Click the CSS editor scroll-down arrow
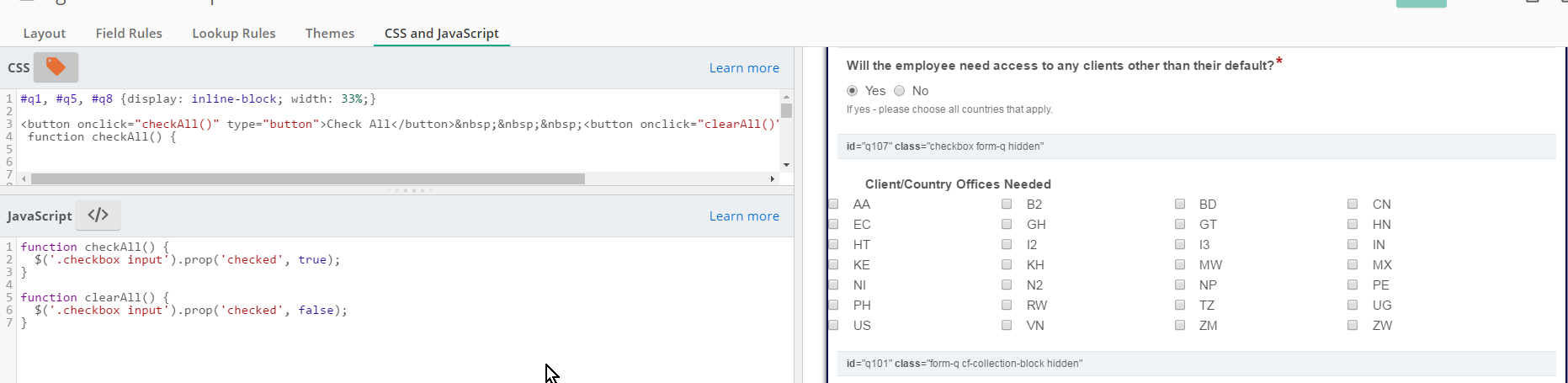The width and height of the screenshot is (1568, 383). coord(786,165)
